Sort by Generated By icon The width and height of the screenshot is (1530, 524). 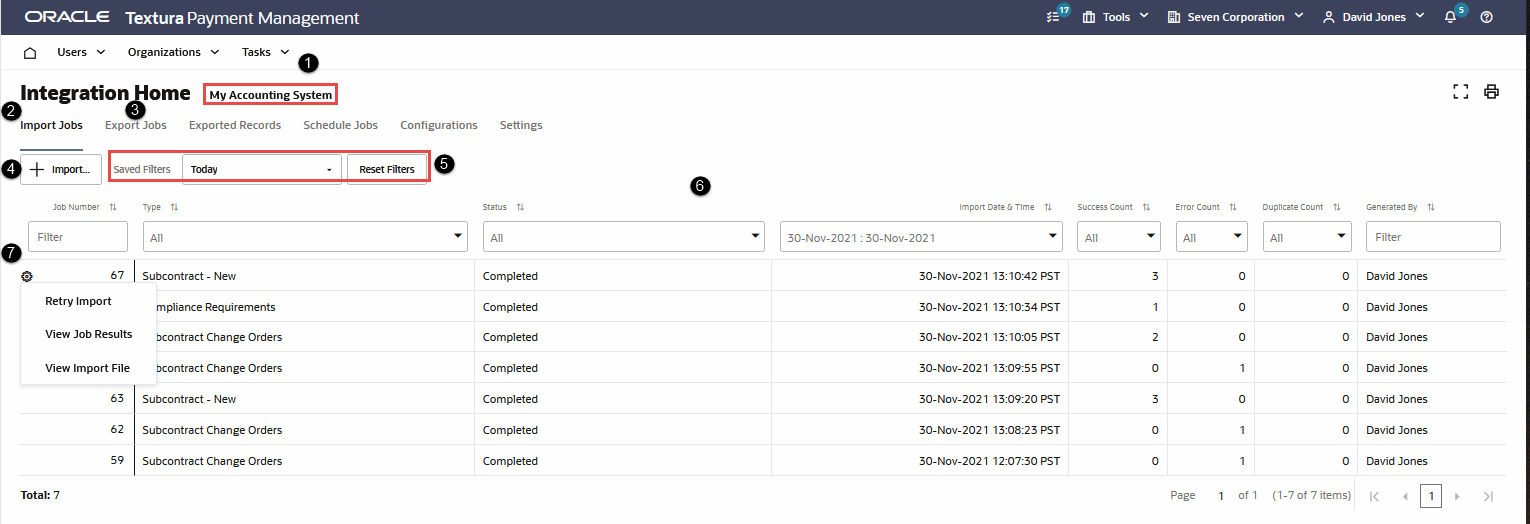point(1430,207)
